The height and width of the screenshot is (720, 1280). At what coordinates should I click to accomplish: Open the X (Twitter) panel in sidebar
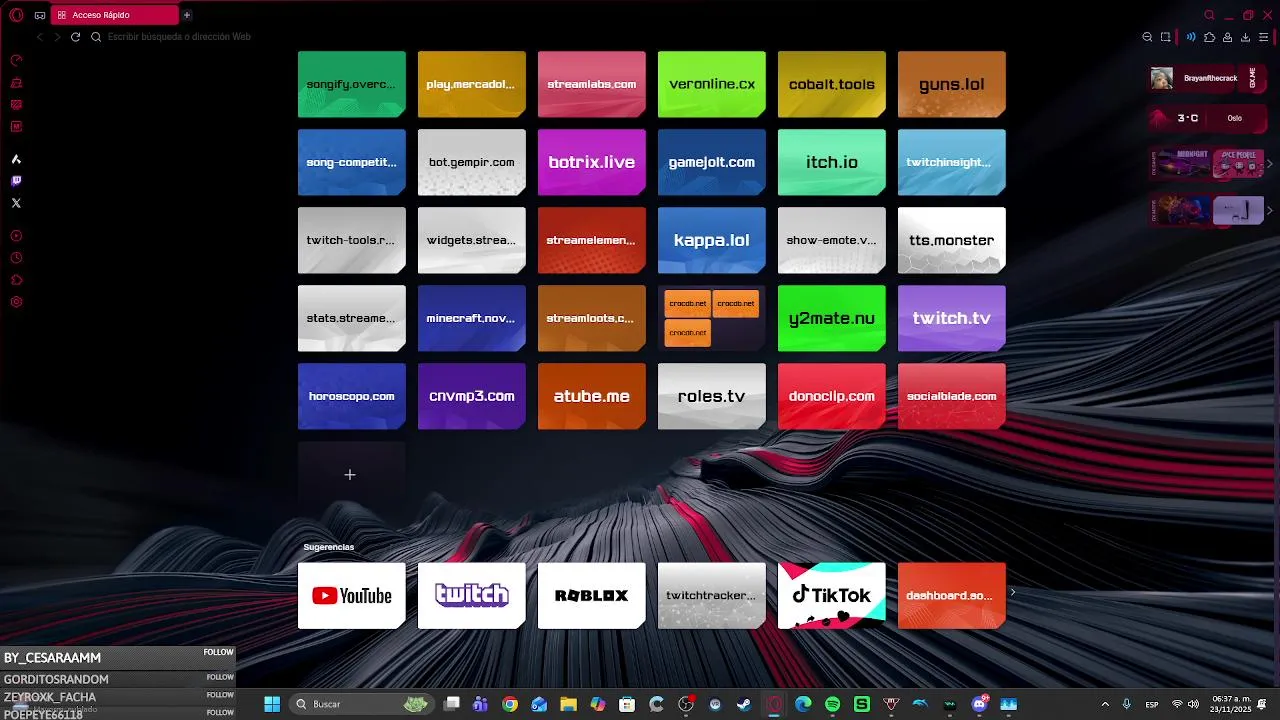click(x=16, y=203)
